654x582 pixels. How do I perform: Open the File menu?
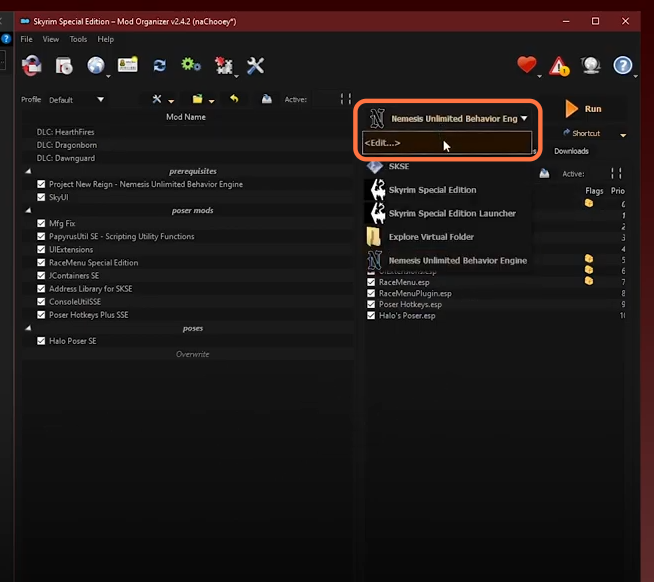[26, 39]
